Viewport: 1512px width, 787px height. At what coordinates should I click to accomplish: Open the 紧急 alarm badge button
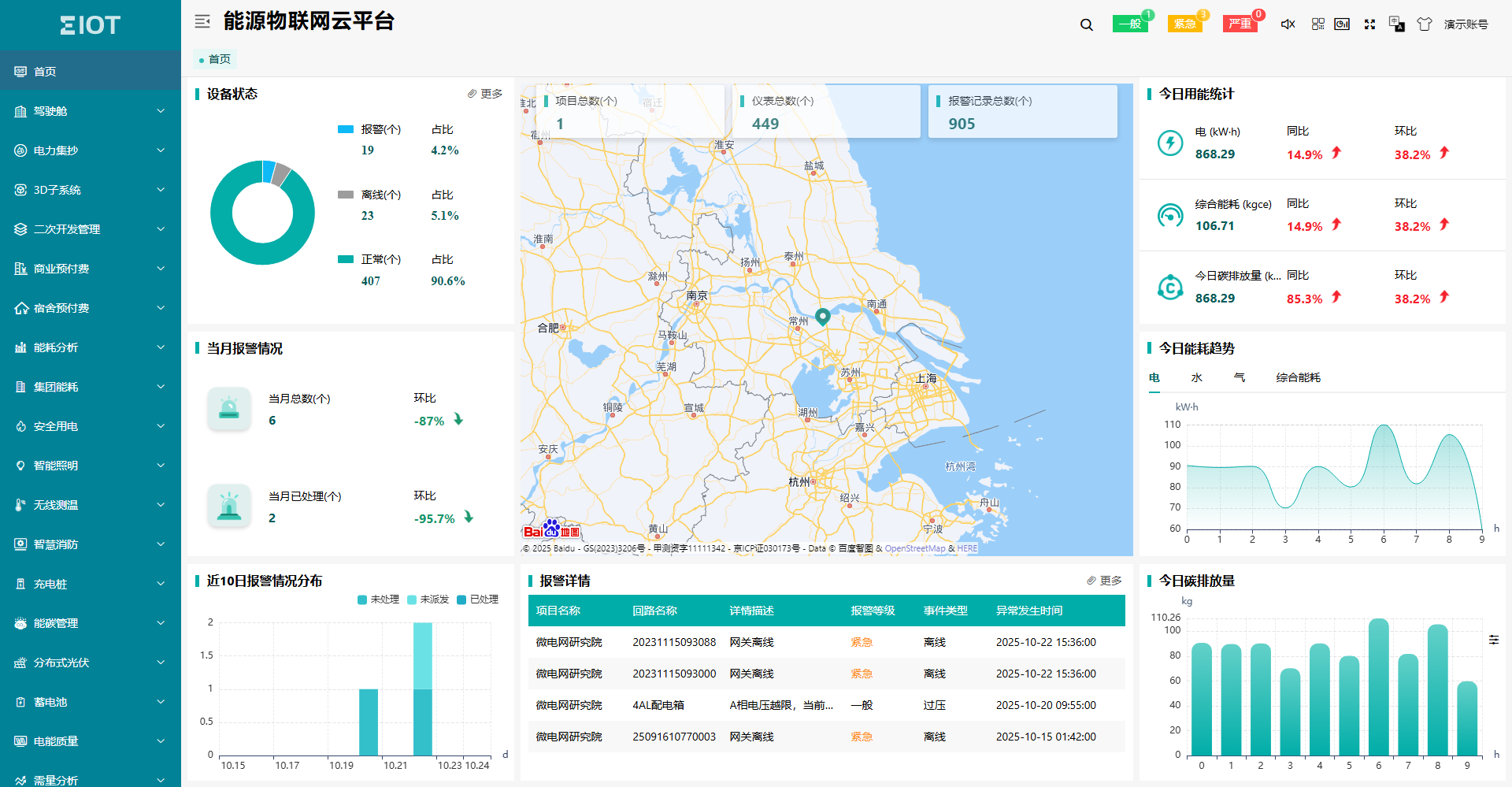point(1184,24)
